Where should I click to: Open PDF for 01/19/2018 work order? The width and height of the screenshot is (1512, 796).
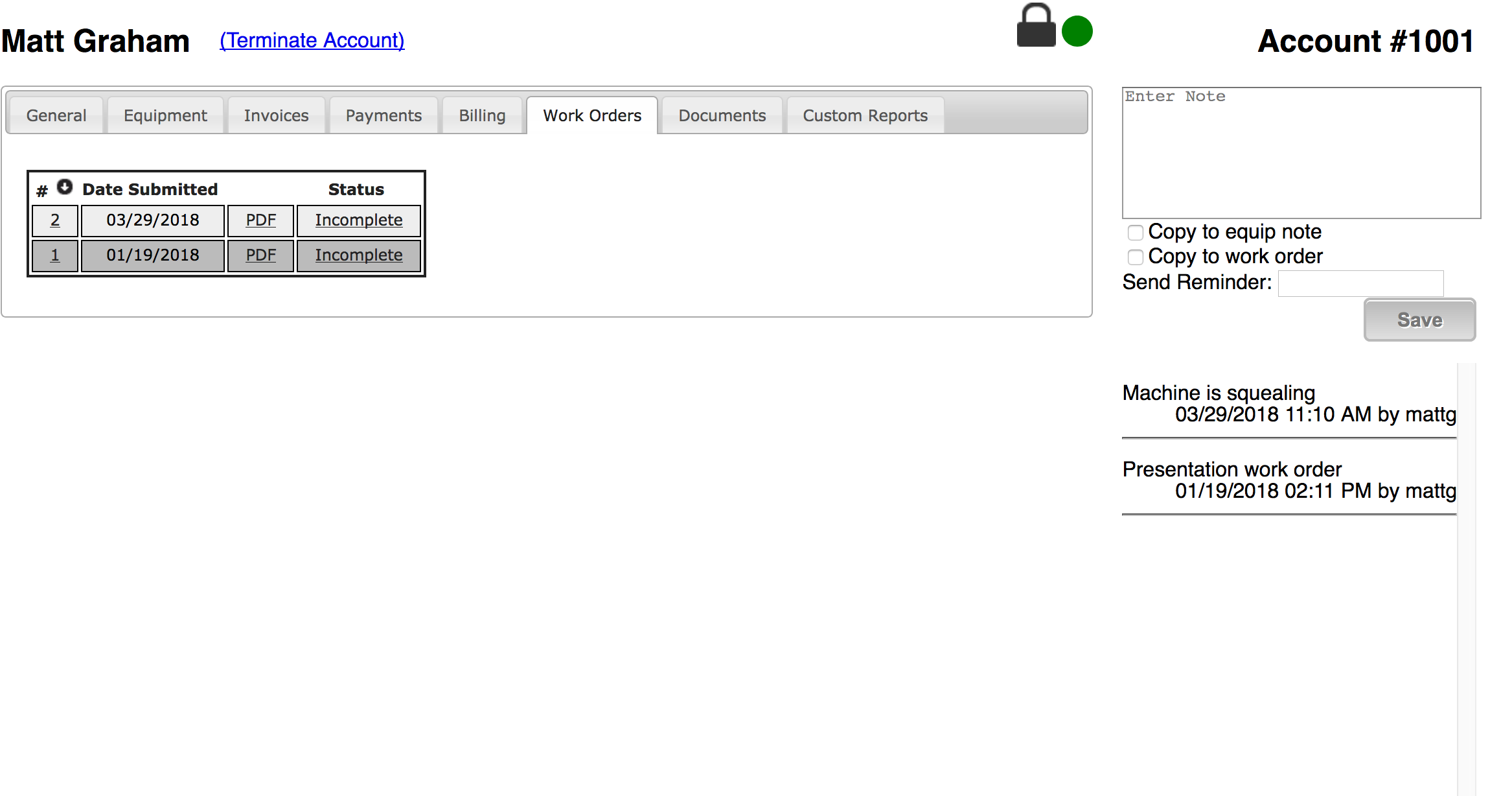pos(260,255)
